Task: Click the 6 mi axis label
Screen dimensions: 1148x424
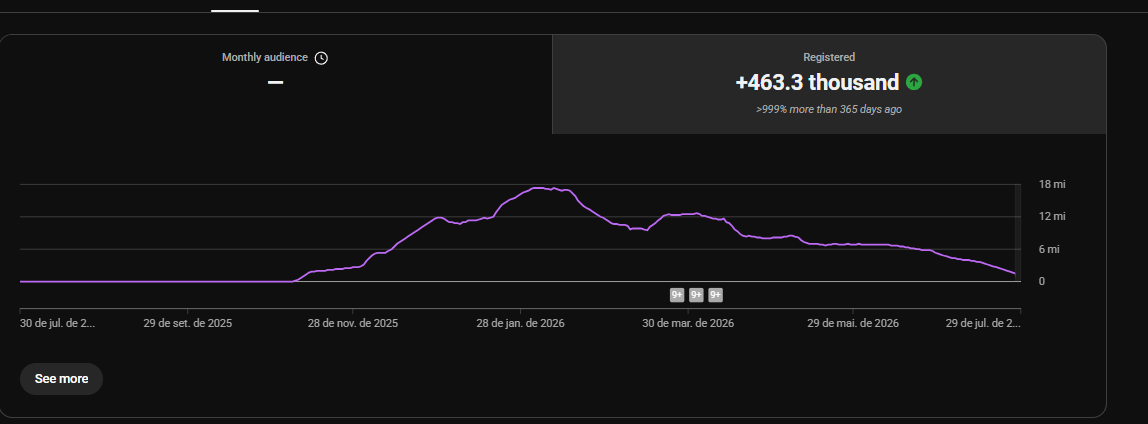Action: [x=1049, y=249]
